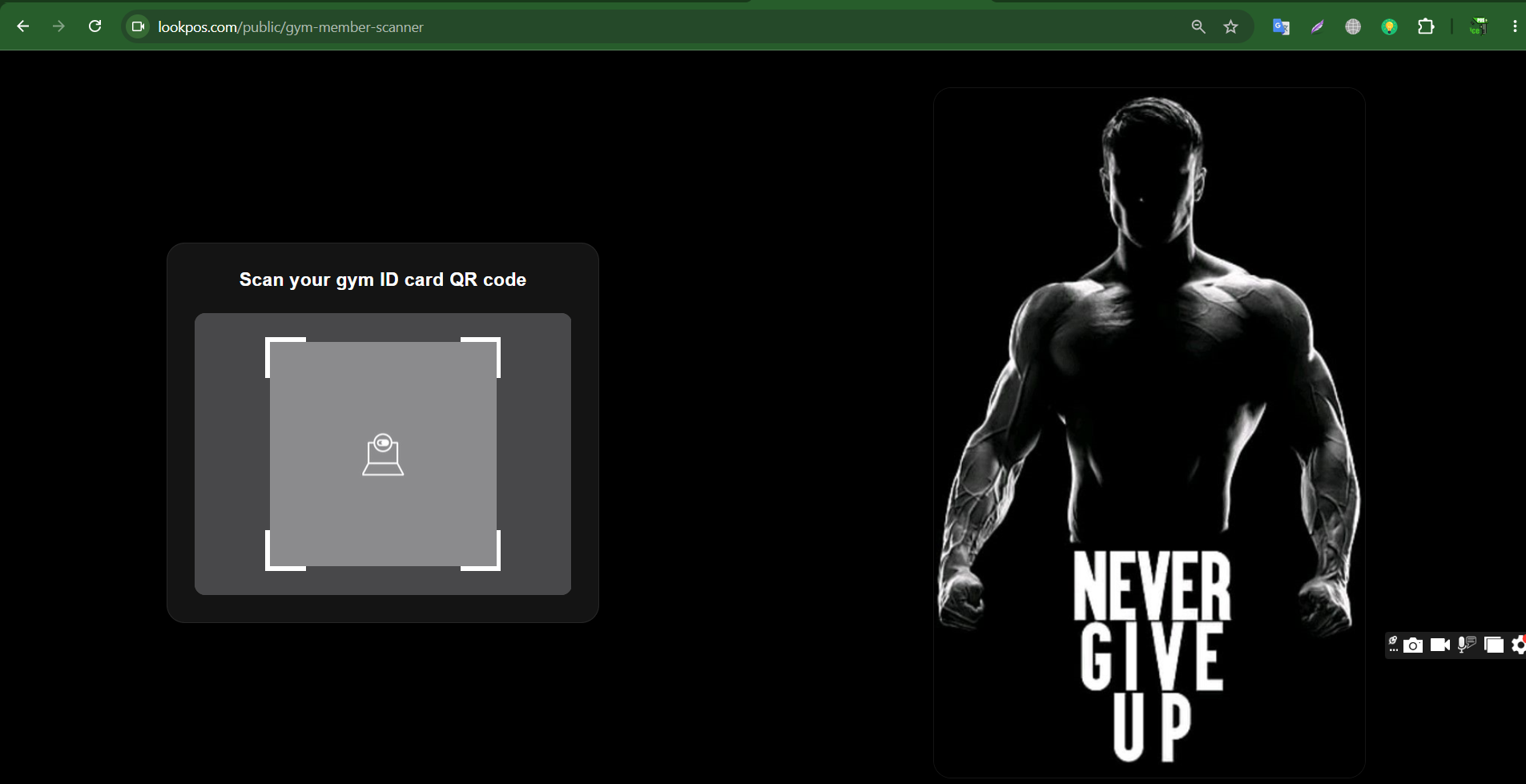
Task: Click the webcam icon in scan area
Action: pyautogui.click(x=383, y=455)
